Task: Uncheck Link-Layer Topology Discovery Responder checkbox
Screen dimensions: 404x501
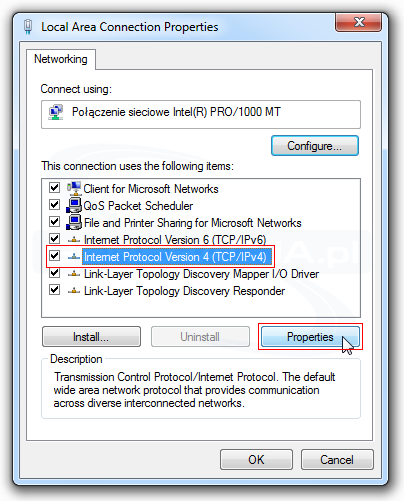Action: 54,290
